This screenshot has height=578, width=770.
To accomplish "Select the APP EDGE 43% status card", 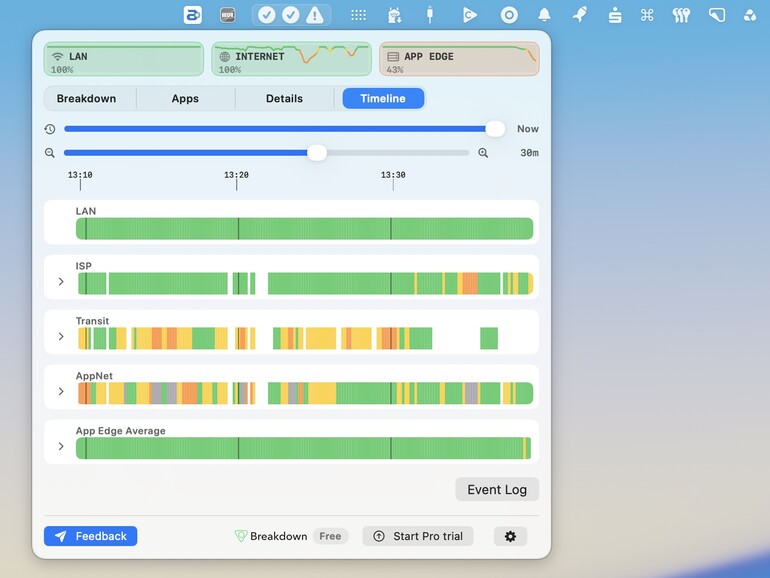I will (x=459, y=59).
